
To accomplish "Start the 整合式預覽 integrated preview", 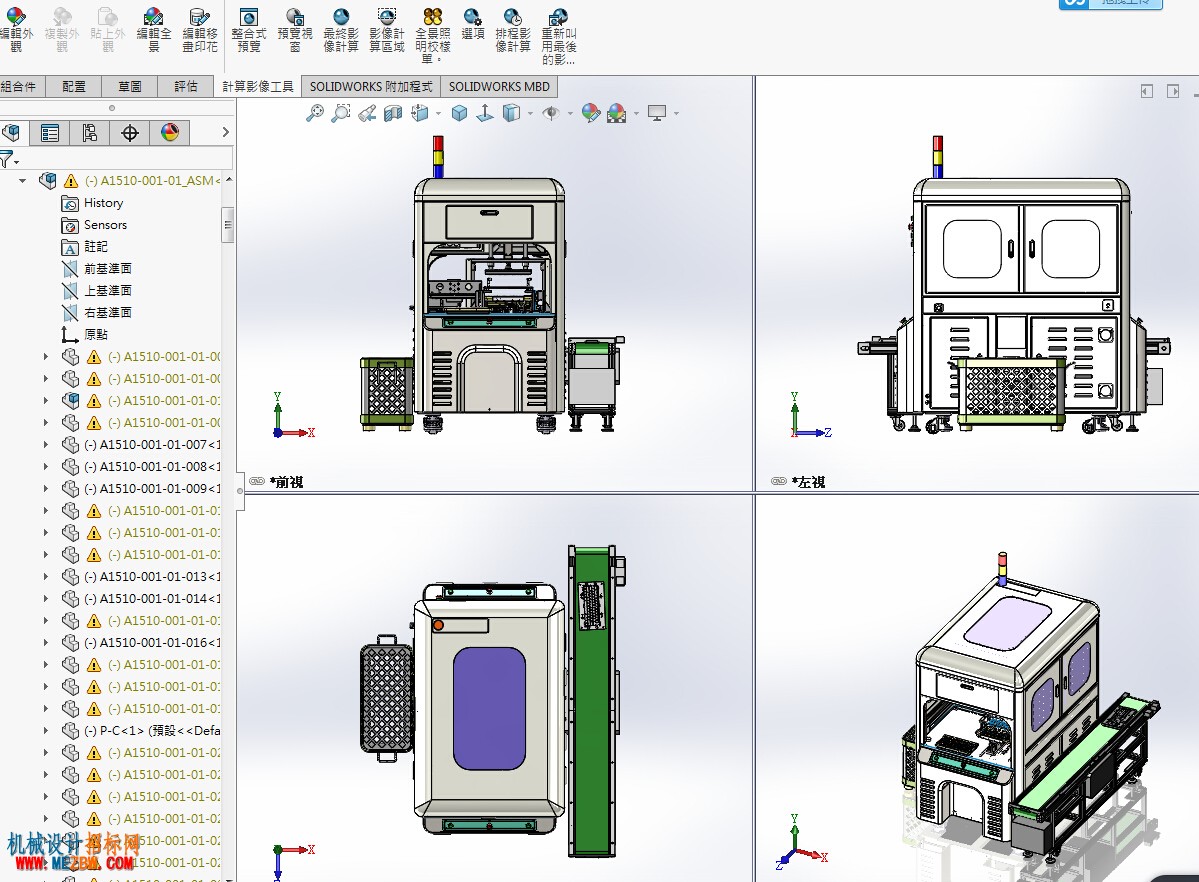I will (249, 31).
